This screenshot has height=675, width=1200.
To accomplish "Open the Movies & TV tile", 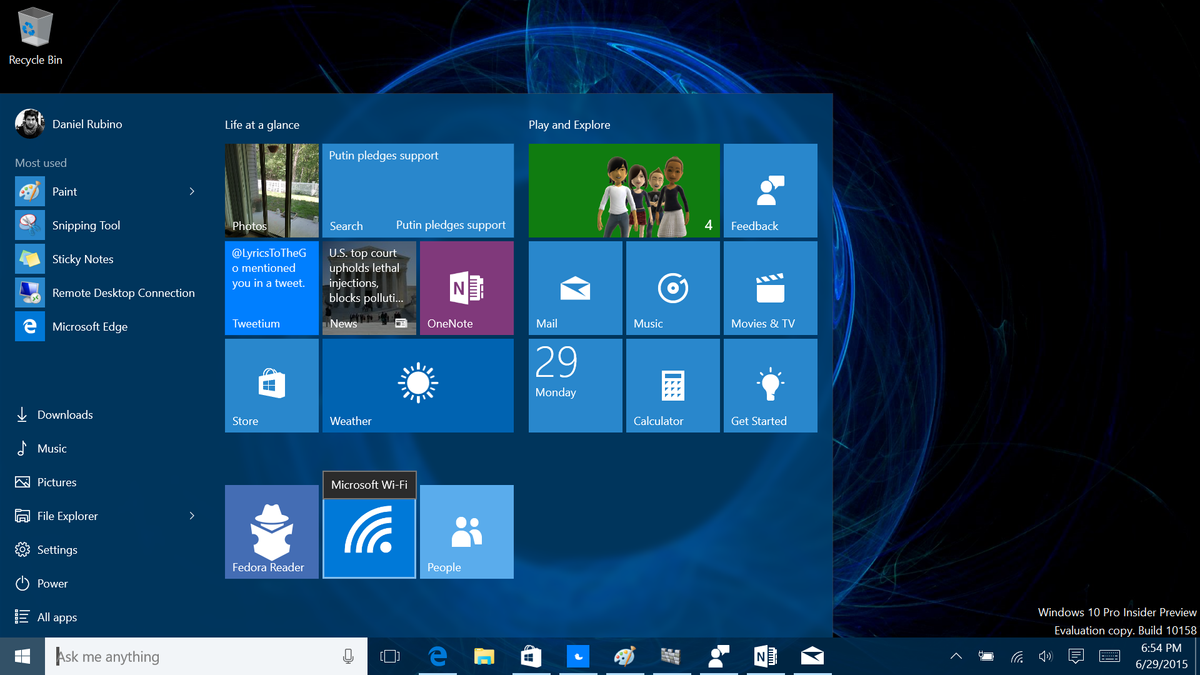I will click(x=770, y=288).
